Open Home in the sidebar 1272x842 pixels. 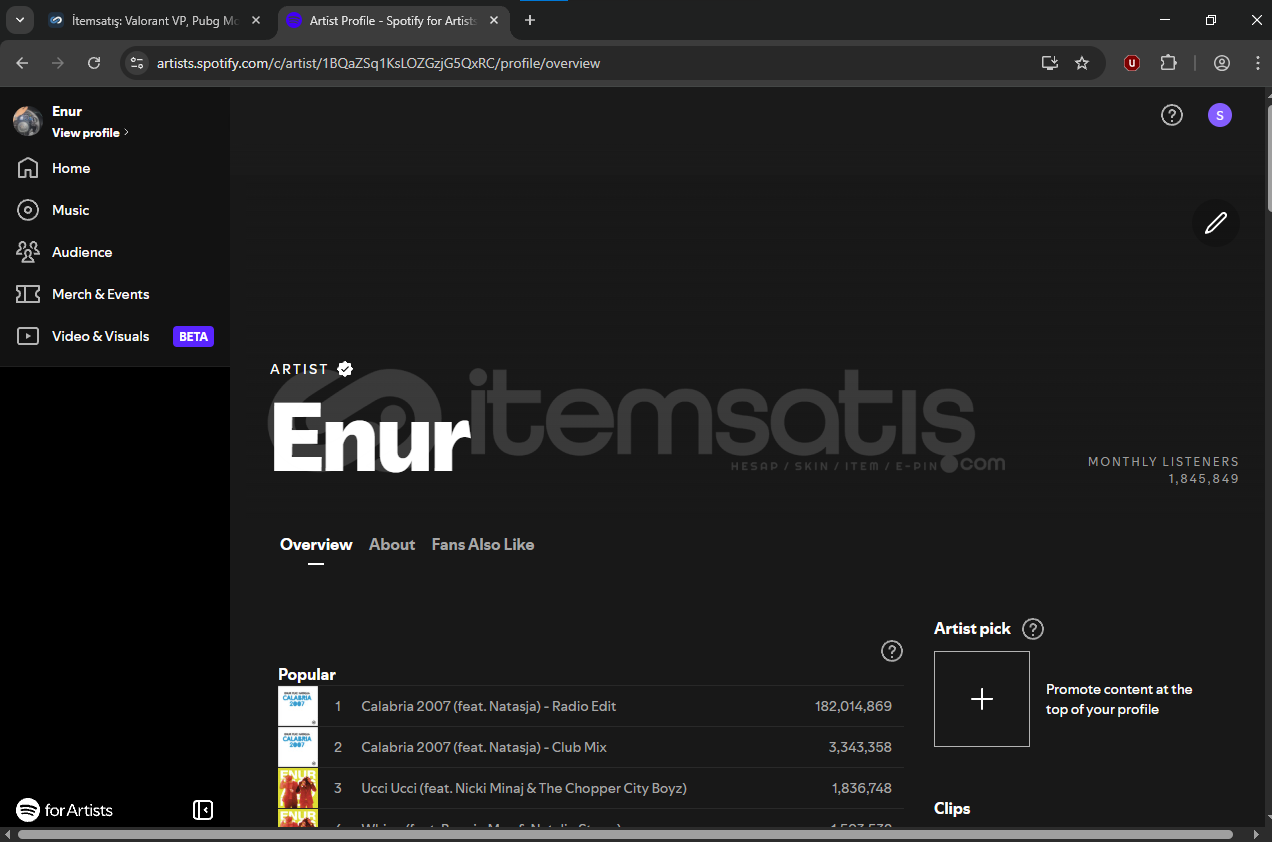point(71,168)
